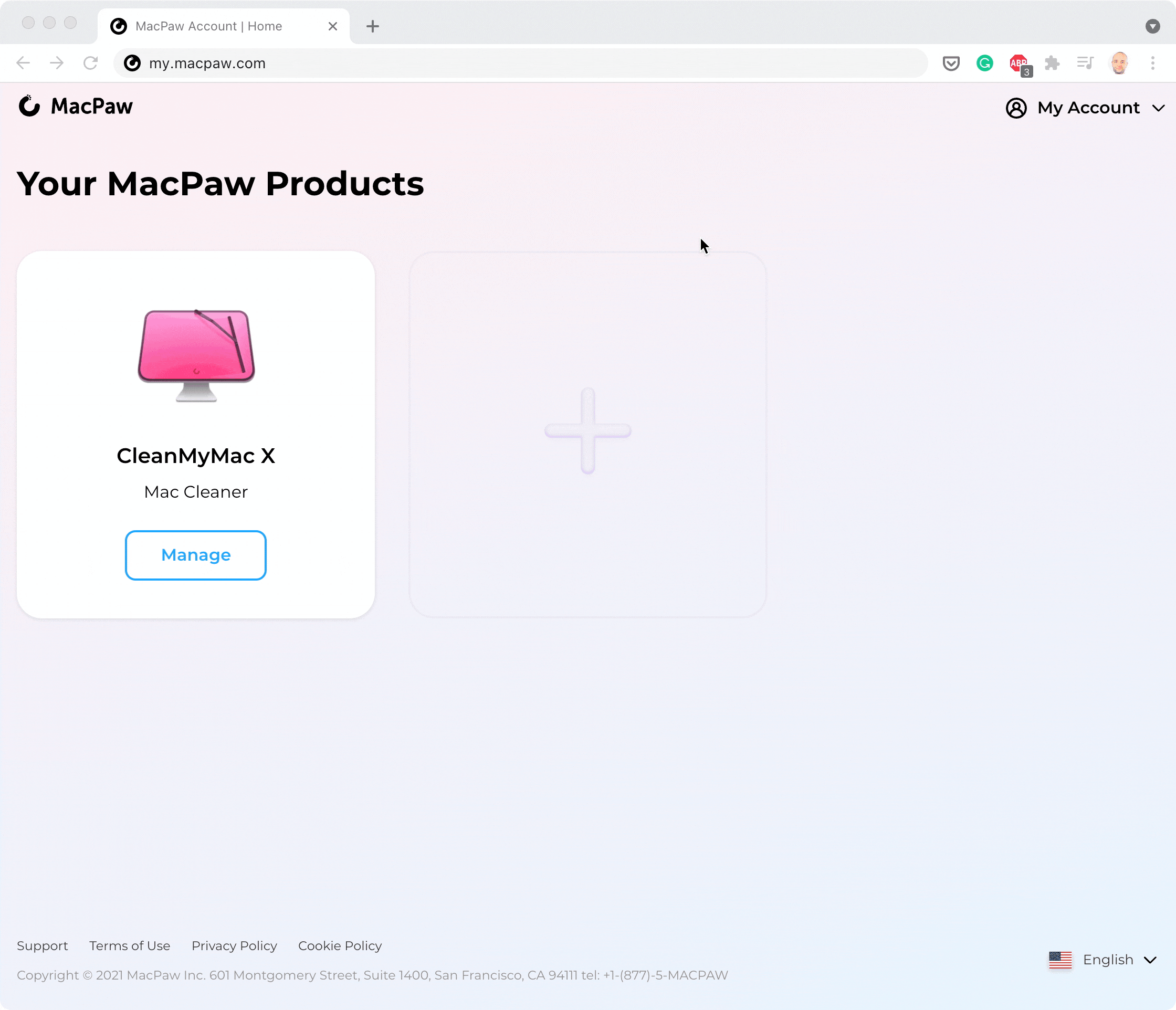This screenshot has width=1176, height=1010.
Task: Select the MacPaw Account | Home tab
Action: click(x=224, y=26)
